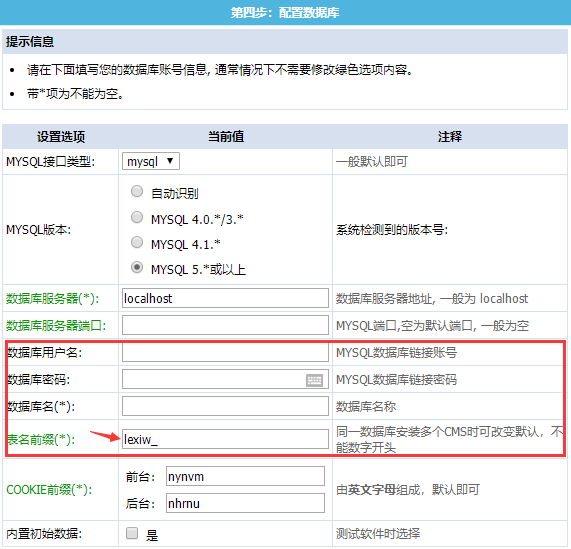Open the virtual keyboard icon in password field
The height and width of the screenshot is (549, 571).
314,380
